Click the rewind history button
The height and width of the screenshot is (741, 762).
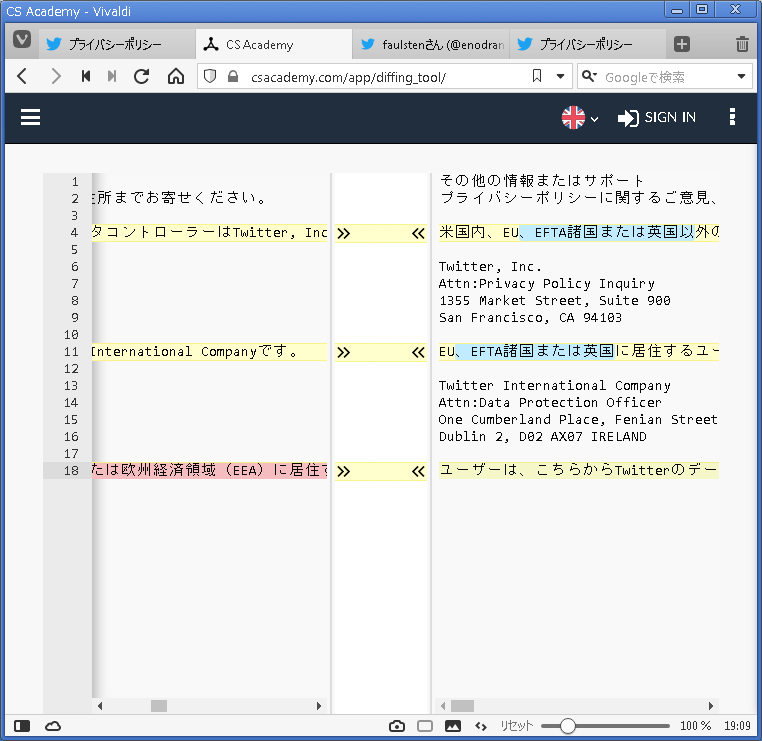[86, 76]
